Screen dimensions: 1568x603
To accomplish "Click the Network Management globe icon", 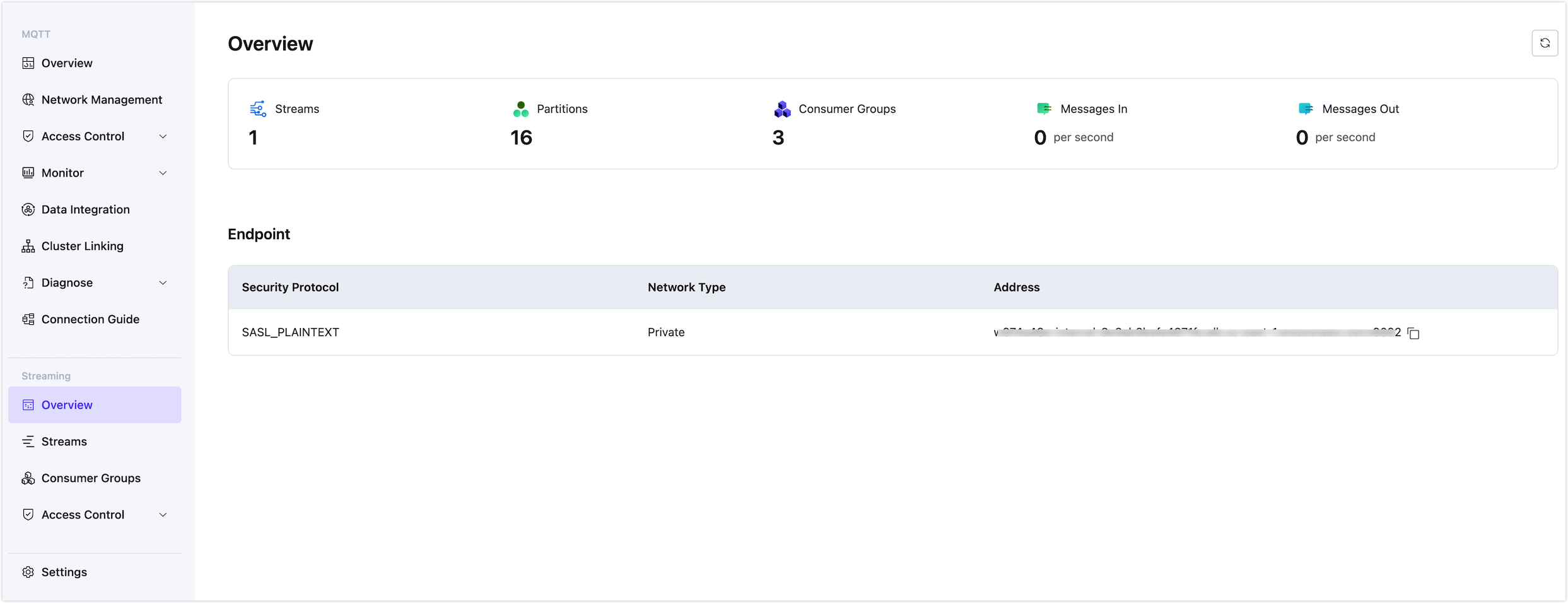I will pyautogui.click(x=28, y=100).
